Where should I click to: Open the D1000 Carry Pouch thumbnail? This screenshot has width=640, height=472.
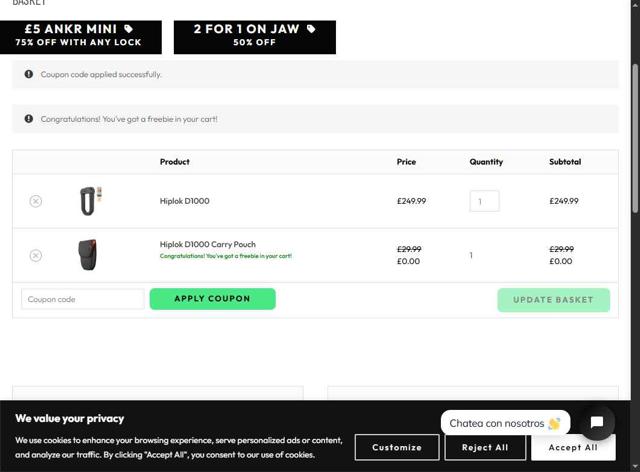87,255
